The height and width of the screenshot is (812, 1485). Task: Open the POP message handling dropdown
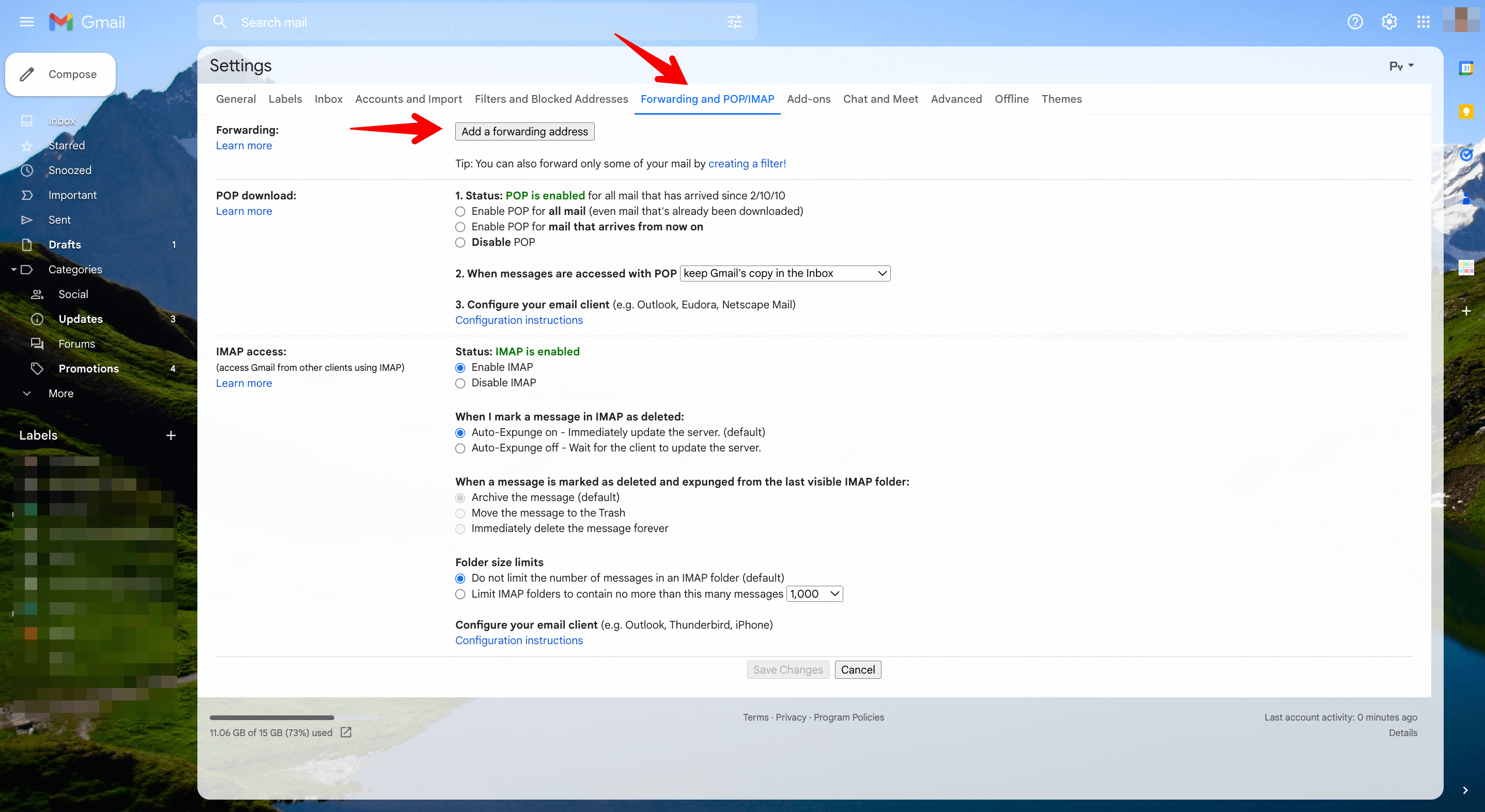(784, 273)
